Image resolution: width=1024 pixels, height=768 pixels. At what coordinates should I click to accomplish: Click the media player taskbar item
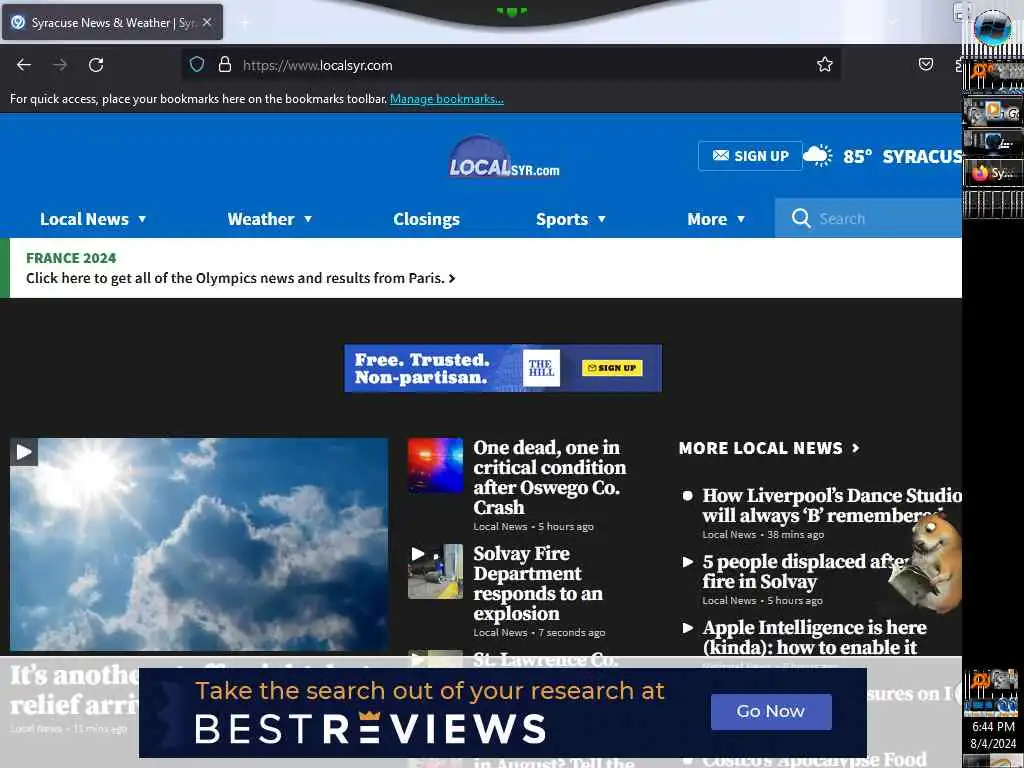point(993,112)
